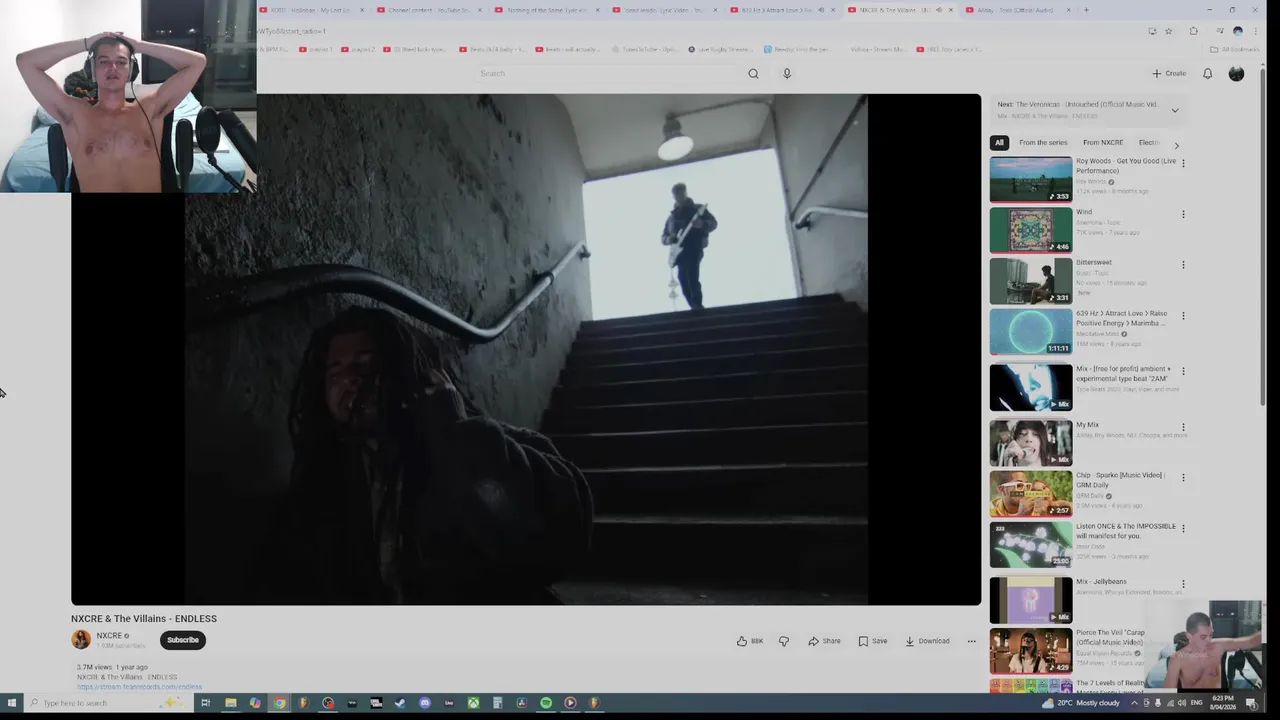Open the Create button menu
The image size is (1280, 720).
(1168, 73)
